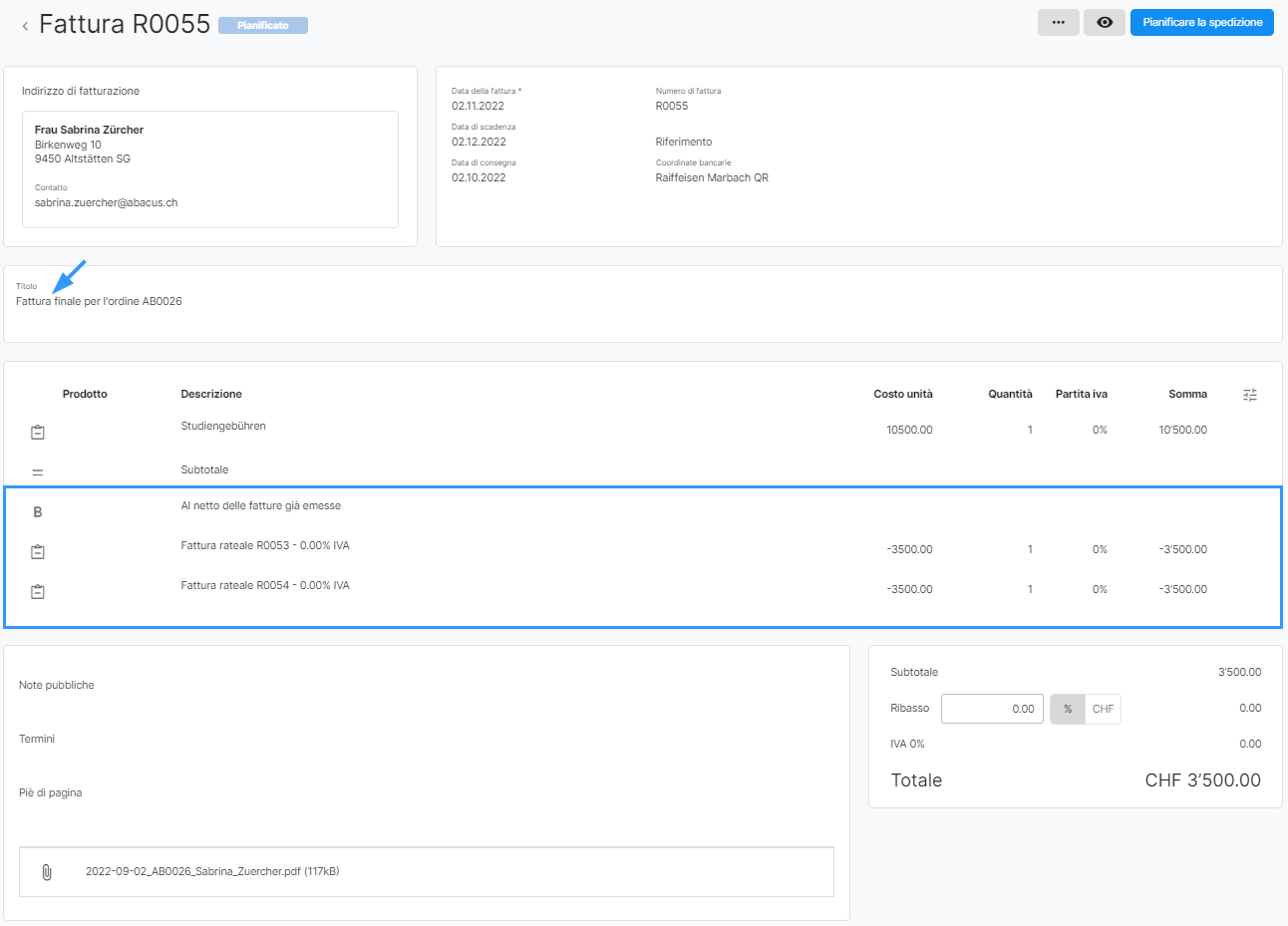Click the Ribasso amount input field
The image size is (1288, 926).
pos(991,709)
